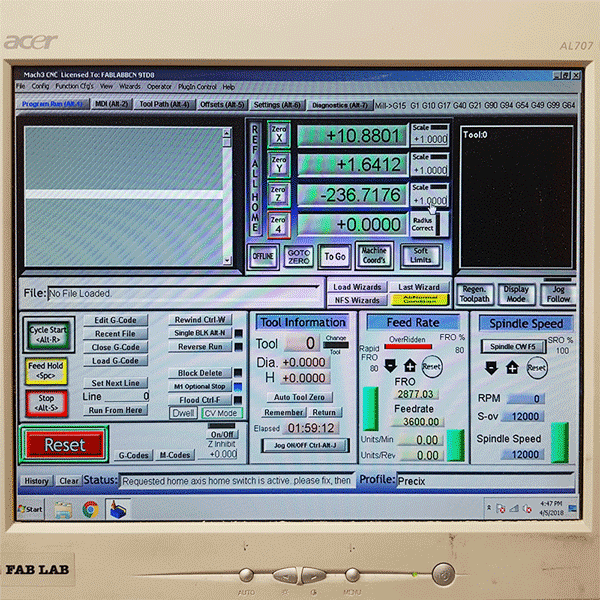Screen dimensions: 600x600
Task: Click the X axis DRO value field
Action: [352, 135]
